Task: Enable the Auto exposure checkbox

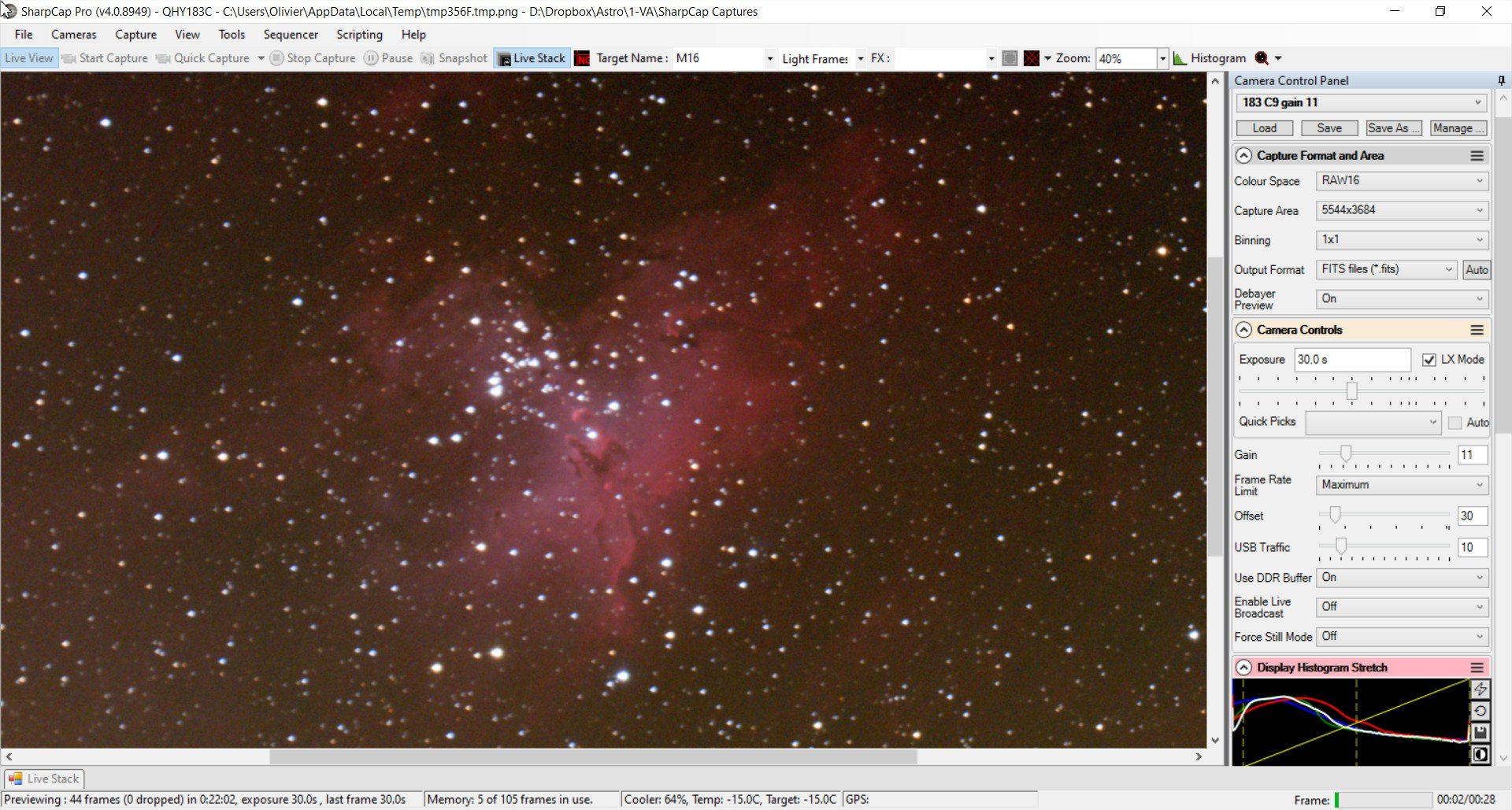Action: [x=1455, y=423]
